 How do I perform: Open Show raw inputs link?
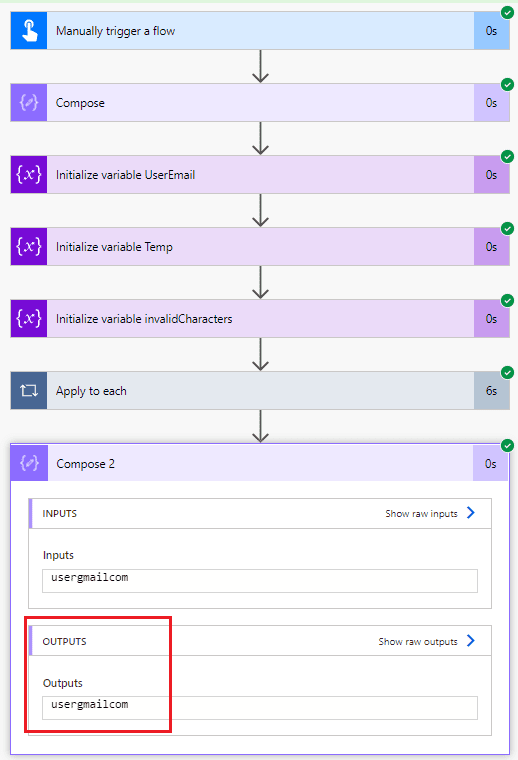point(421,514)
